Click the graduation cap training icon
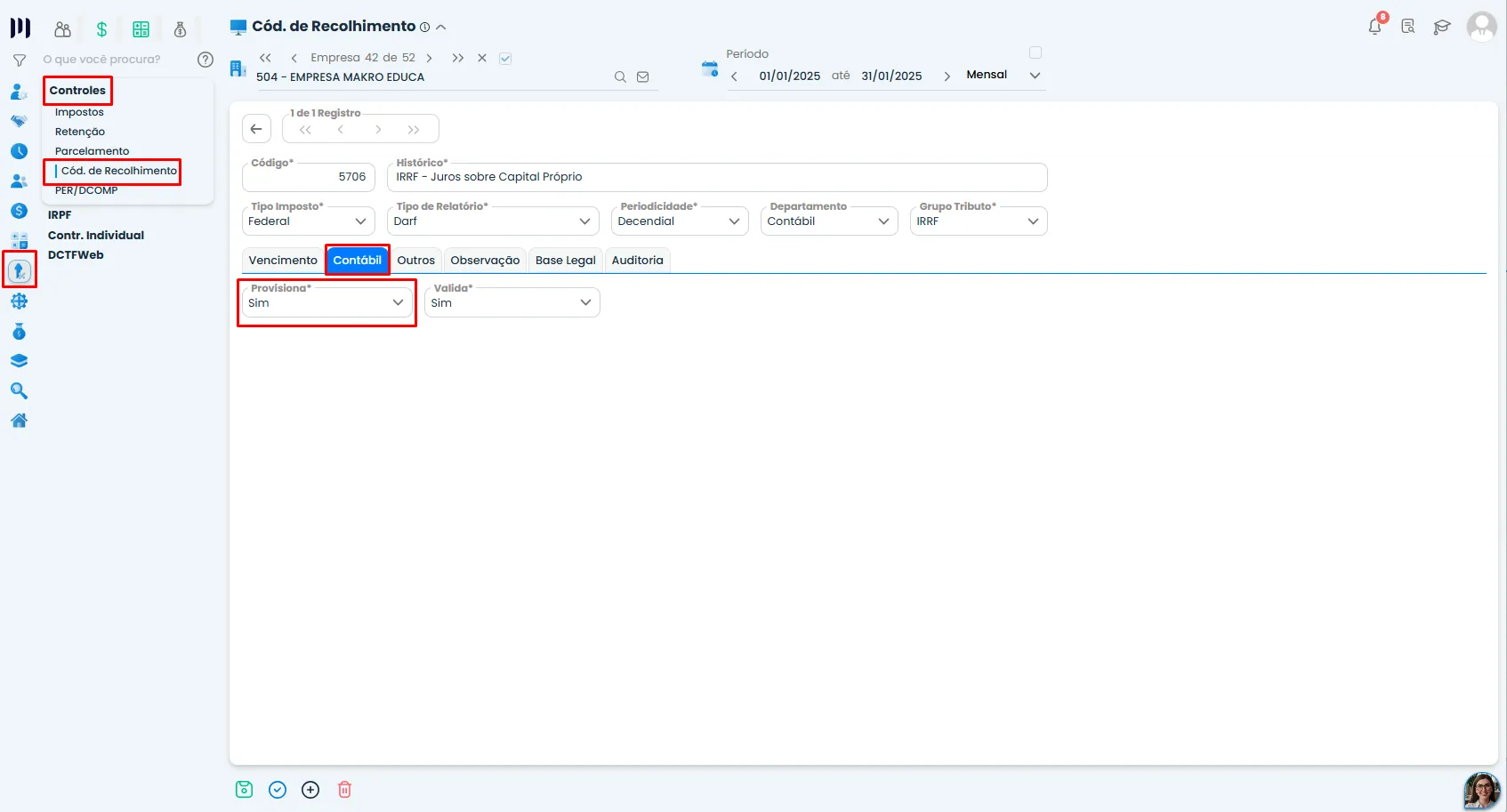The width and height of the screenshot is (1507, 812). pyautogui.click(x=1442, y=27)
